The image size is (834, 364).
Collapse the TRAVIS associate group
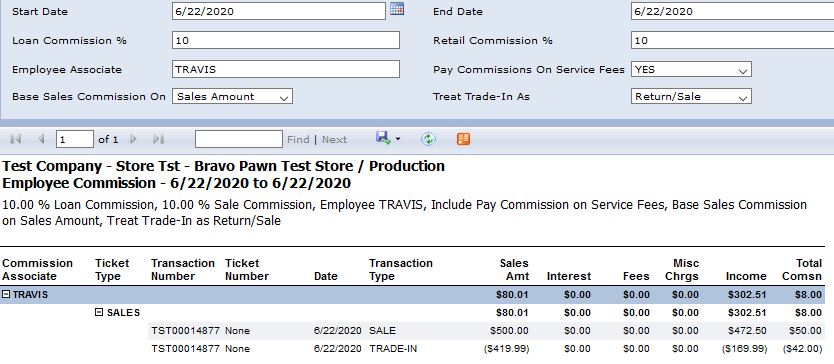[6, 294]
